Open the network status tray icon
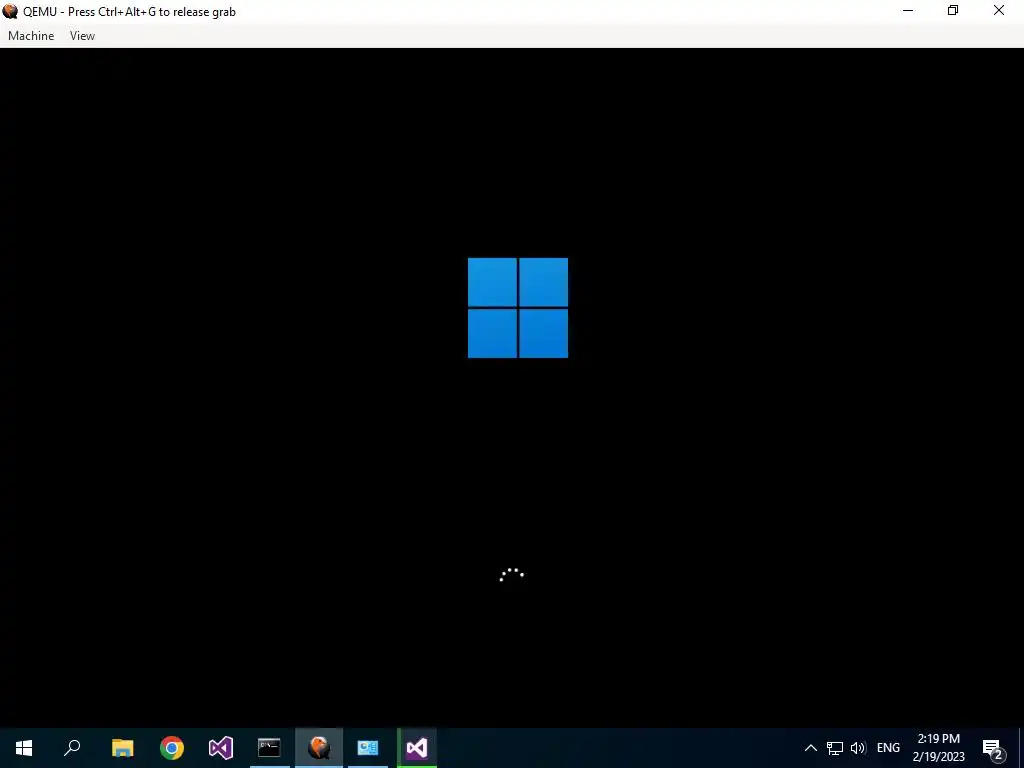The height and width of the screenshot is (768, 1024). tap(835, 748)
